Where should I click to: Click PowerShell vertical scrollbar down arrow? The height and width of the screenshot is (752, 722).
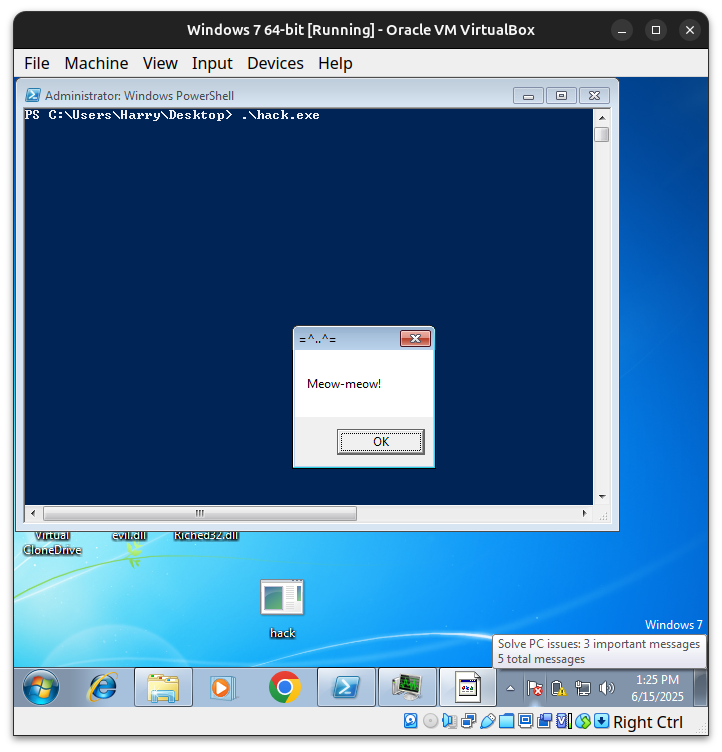[x=602, y=497]
